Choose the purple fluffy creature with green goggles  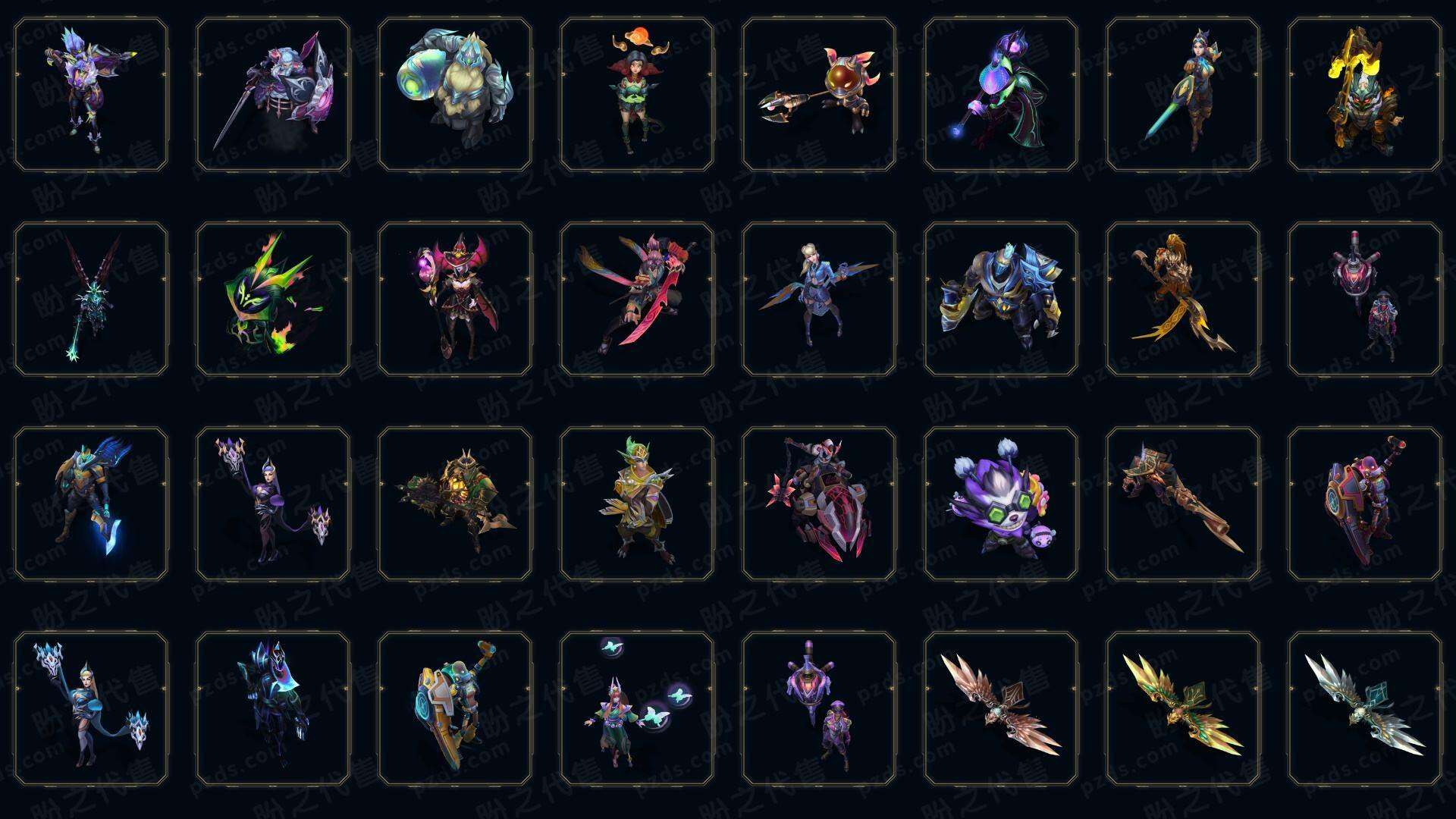click(x=1001, y=504)
